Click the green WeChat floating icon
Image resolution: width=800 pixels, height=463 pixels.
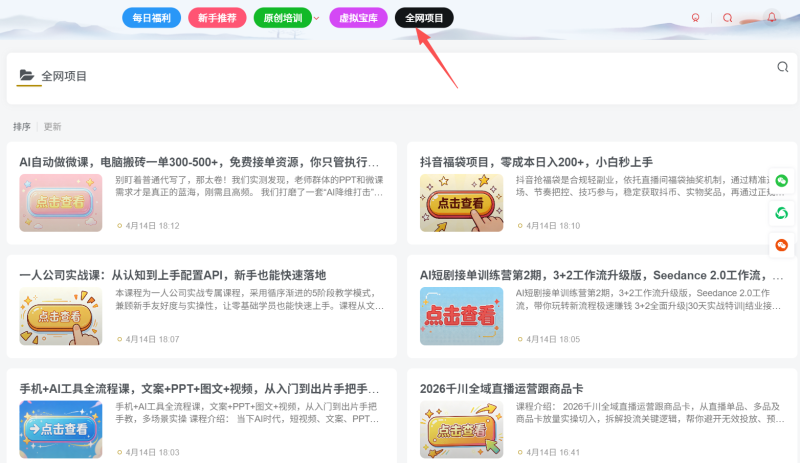click(x=783, y=181)
